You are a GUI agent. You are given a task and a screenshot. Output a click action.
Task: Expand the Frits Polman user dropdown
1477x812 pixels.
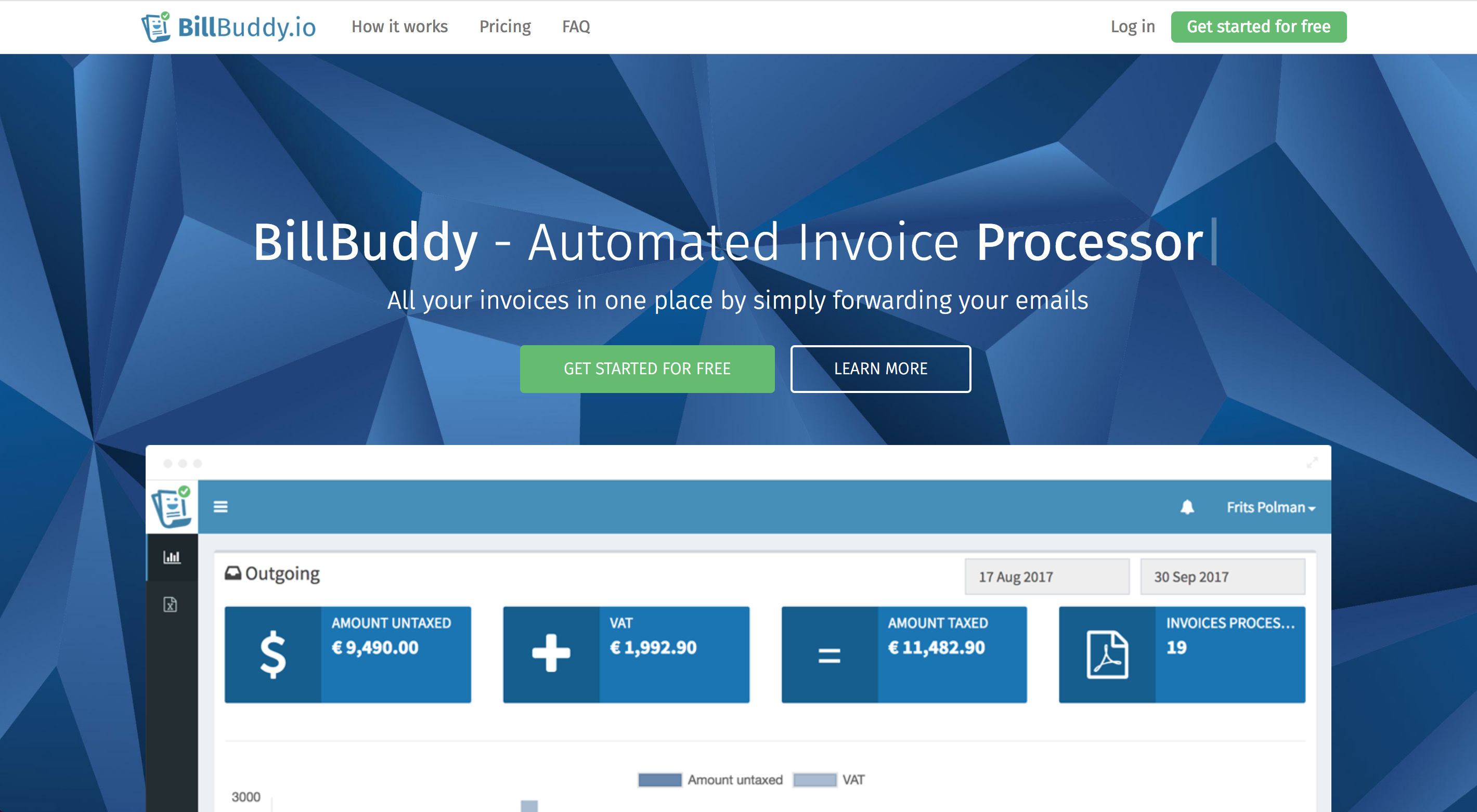[x=1271, y=508]
